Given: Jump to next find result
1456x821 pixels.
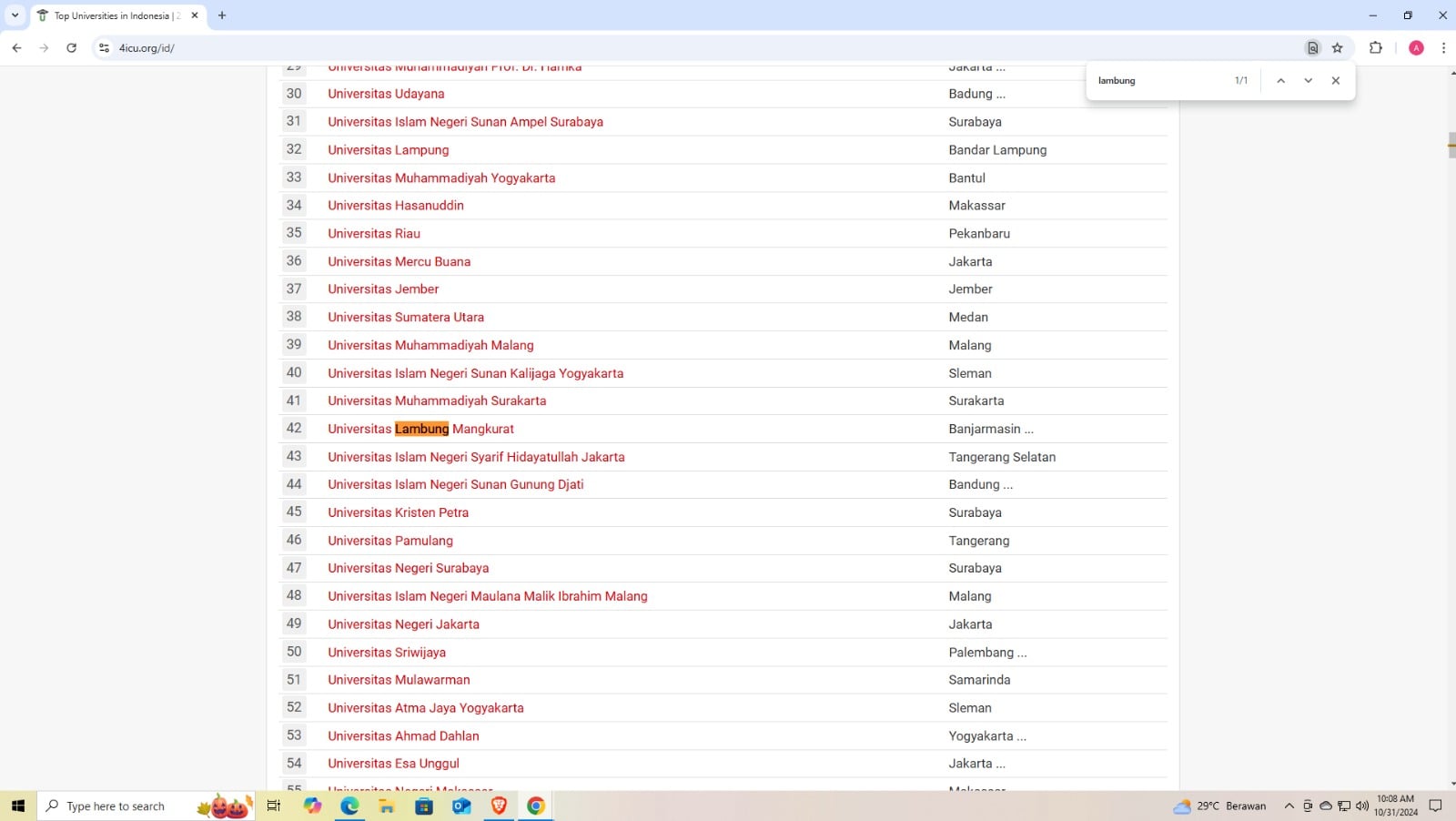Looking at the screenshot, I should point(1308,81).
